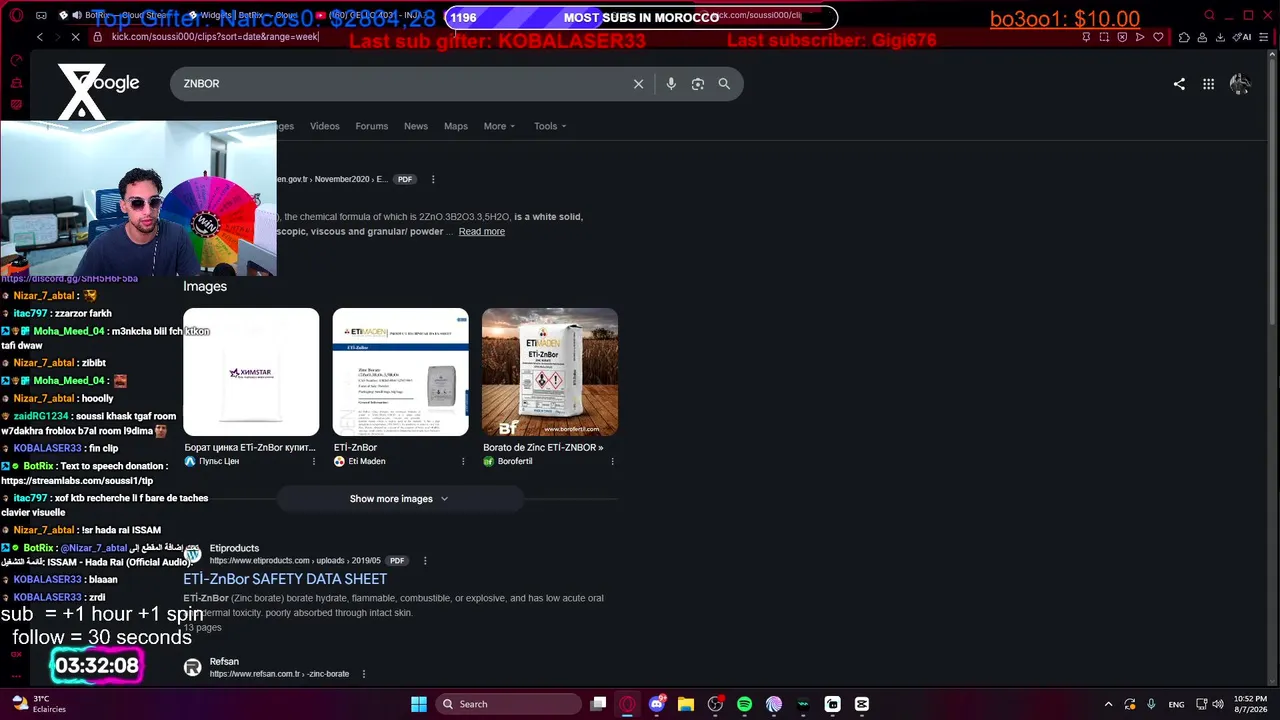The image size is (1280, 720).
Task: Click the ETİ-ZnBor image caption
Action: tap(355, 448)
